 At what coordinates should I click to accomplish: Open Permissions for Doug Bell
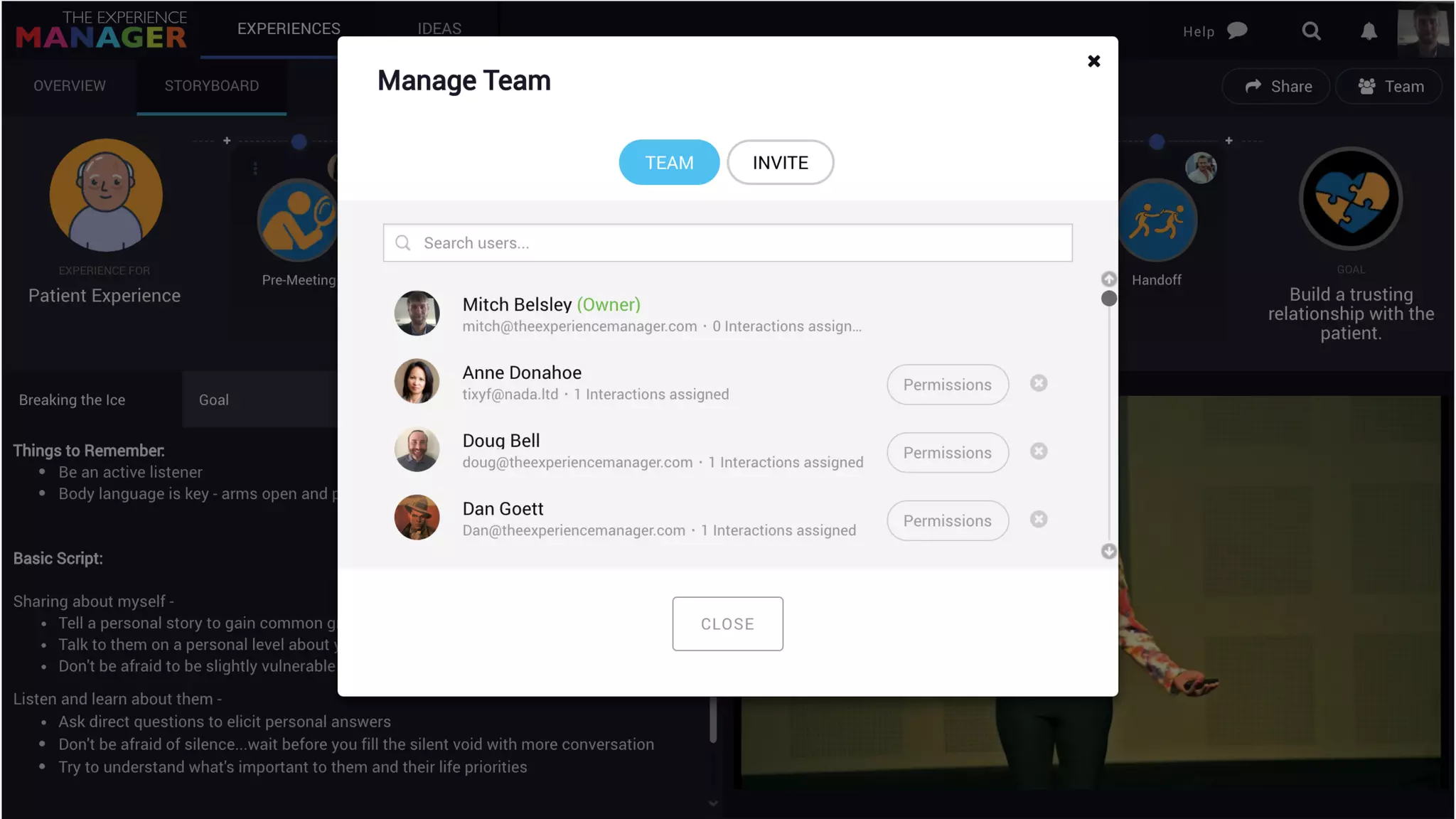pyautogui.click(x=947, y=453)
